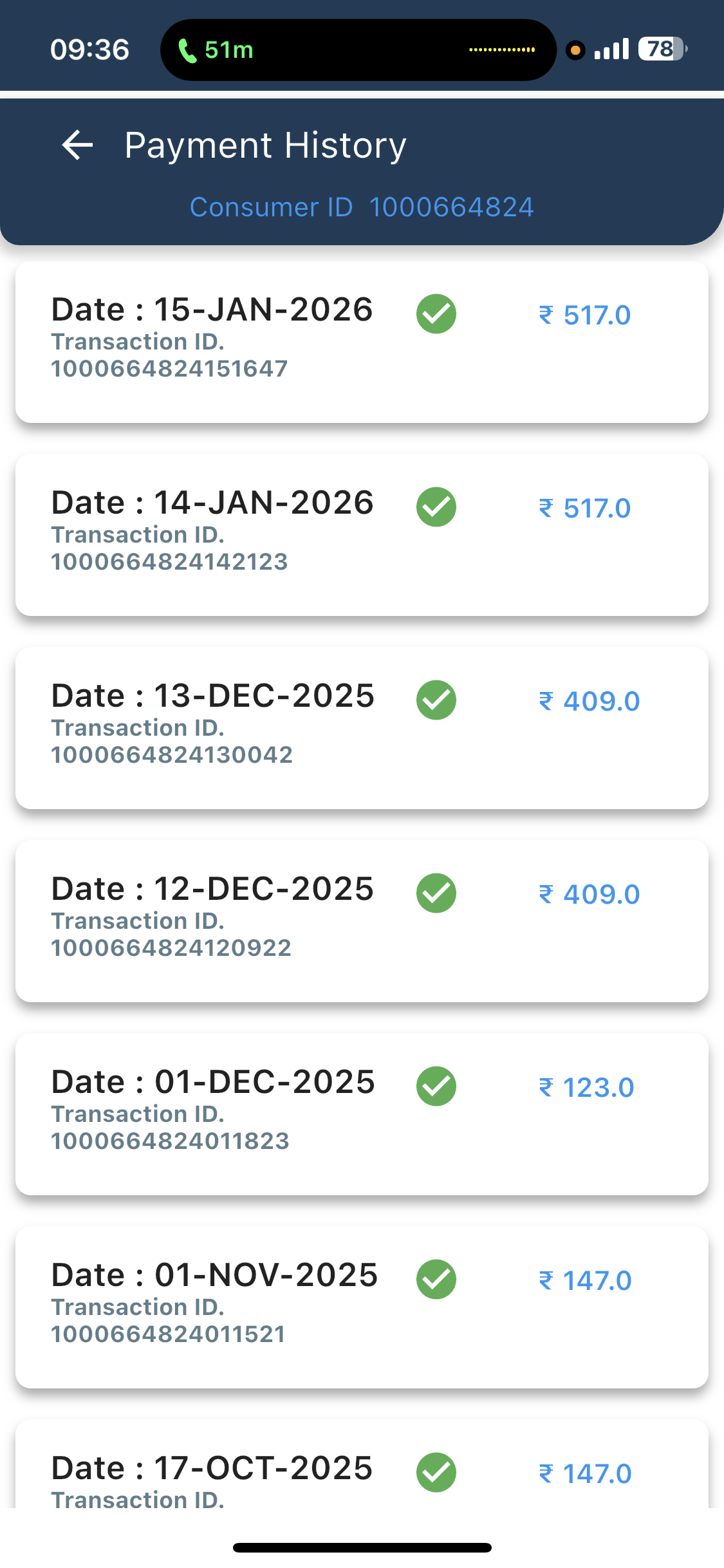Tap the 09:36 status bar clock

point(89,50)
